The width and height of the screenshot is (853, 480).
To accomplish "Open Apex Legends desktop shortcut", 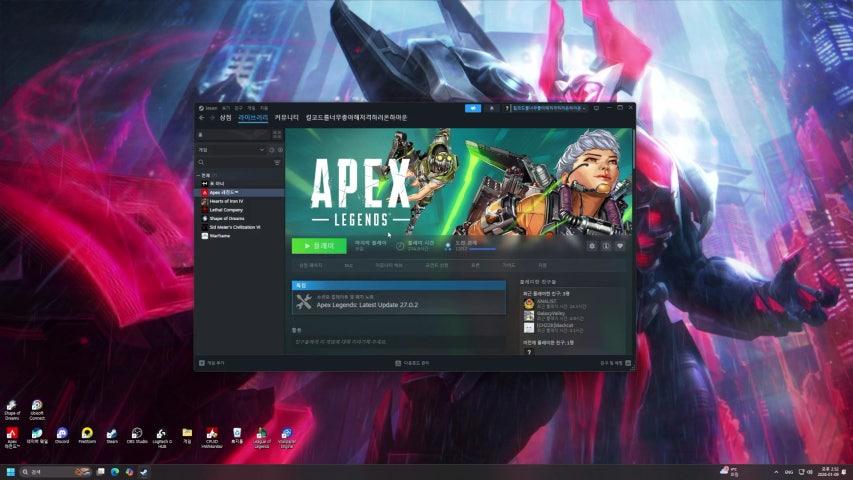I will click(12, 438).
